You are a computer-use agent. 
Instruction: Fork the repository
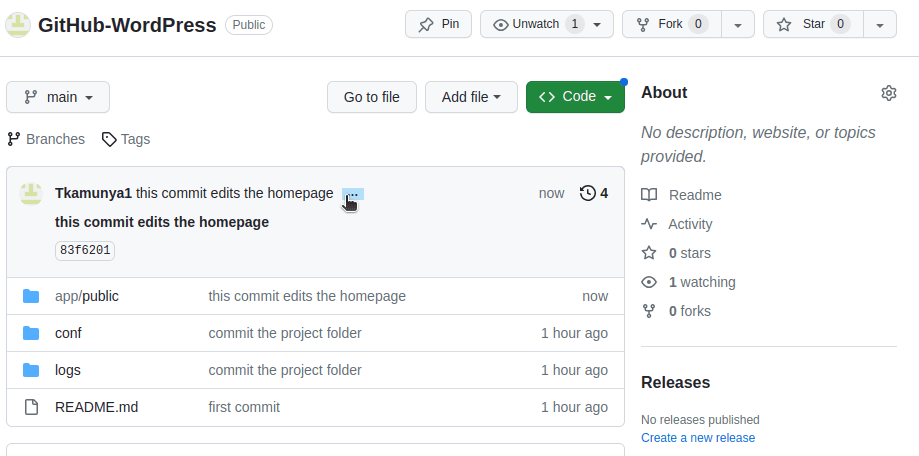[672, 24]
